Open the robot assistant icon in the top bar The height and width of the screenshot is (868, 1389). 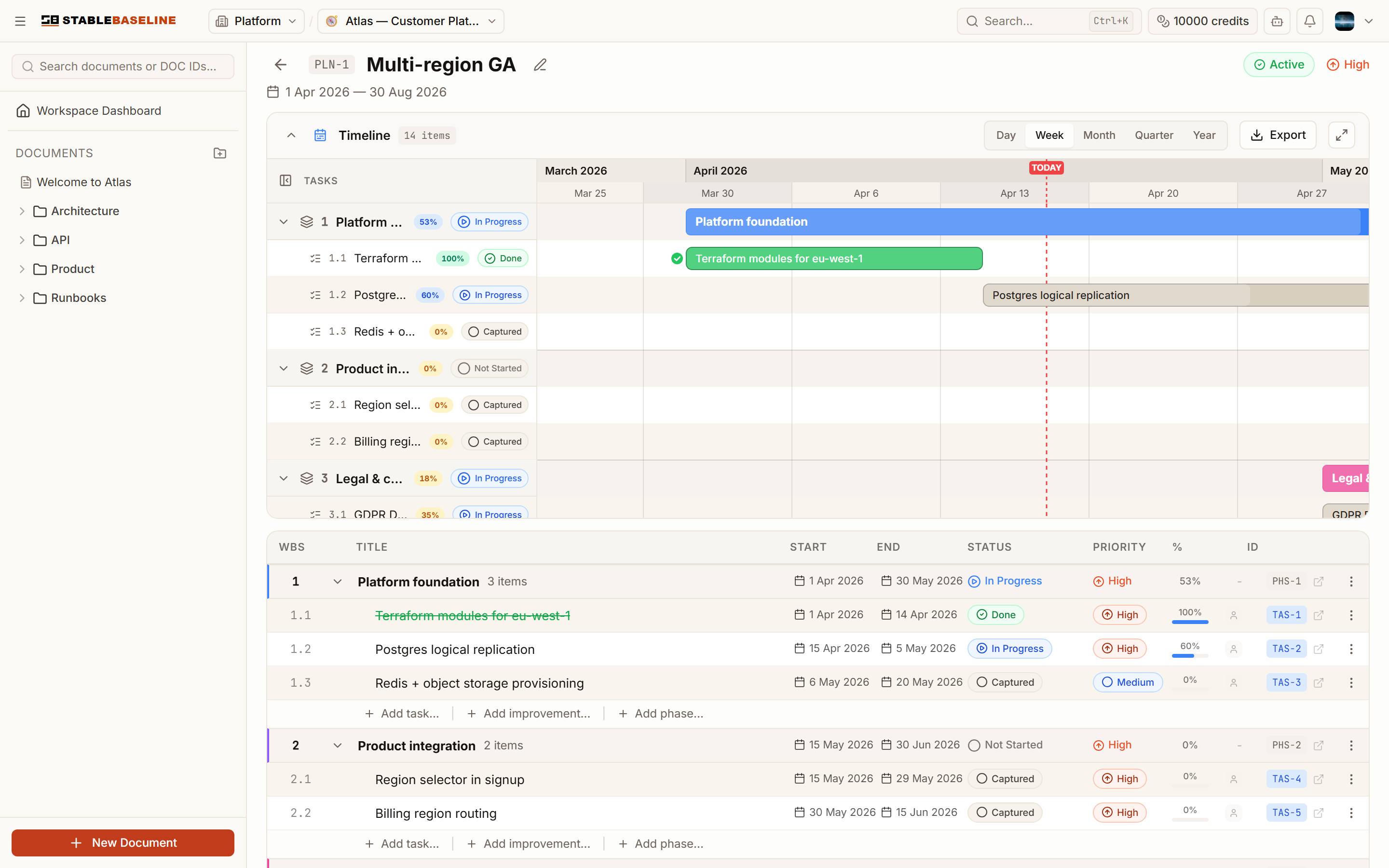1277,21
